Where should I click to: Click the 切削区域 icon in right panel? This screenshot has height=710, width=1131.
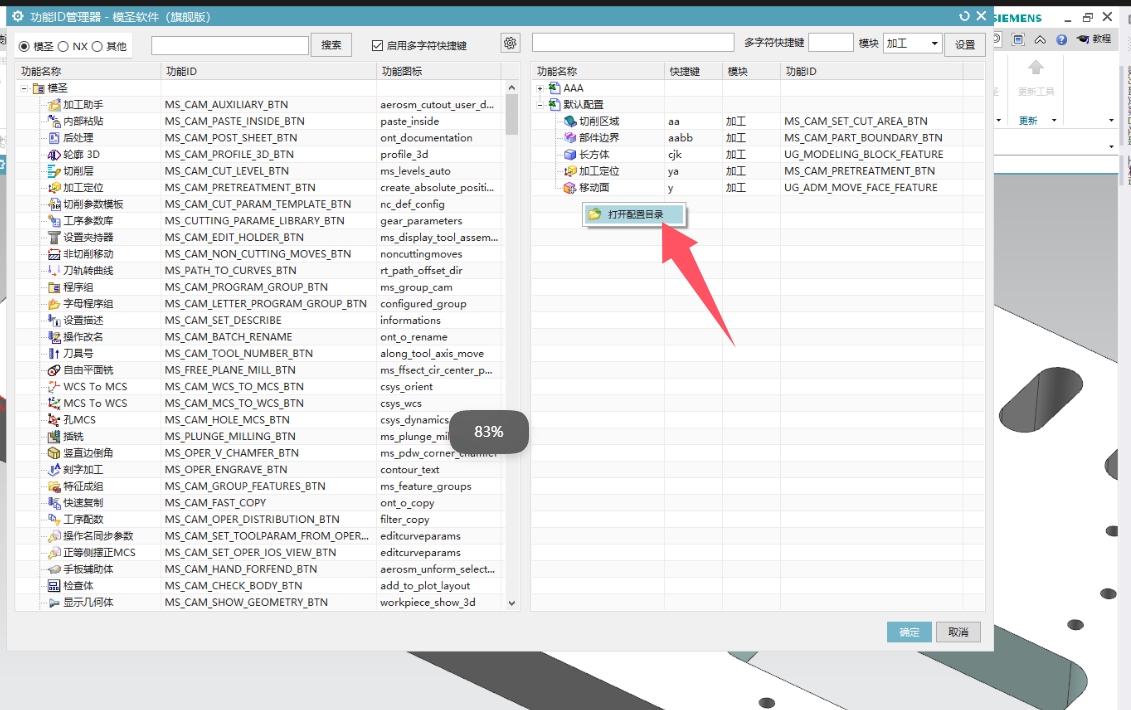point(570,121)
